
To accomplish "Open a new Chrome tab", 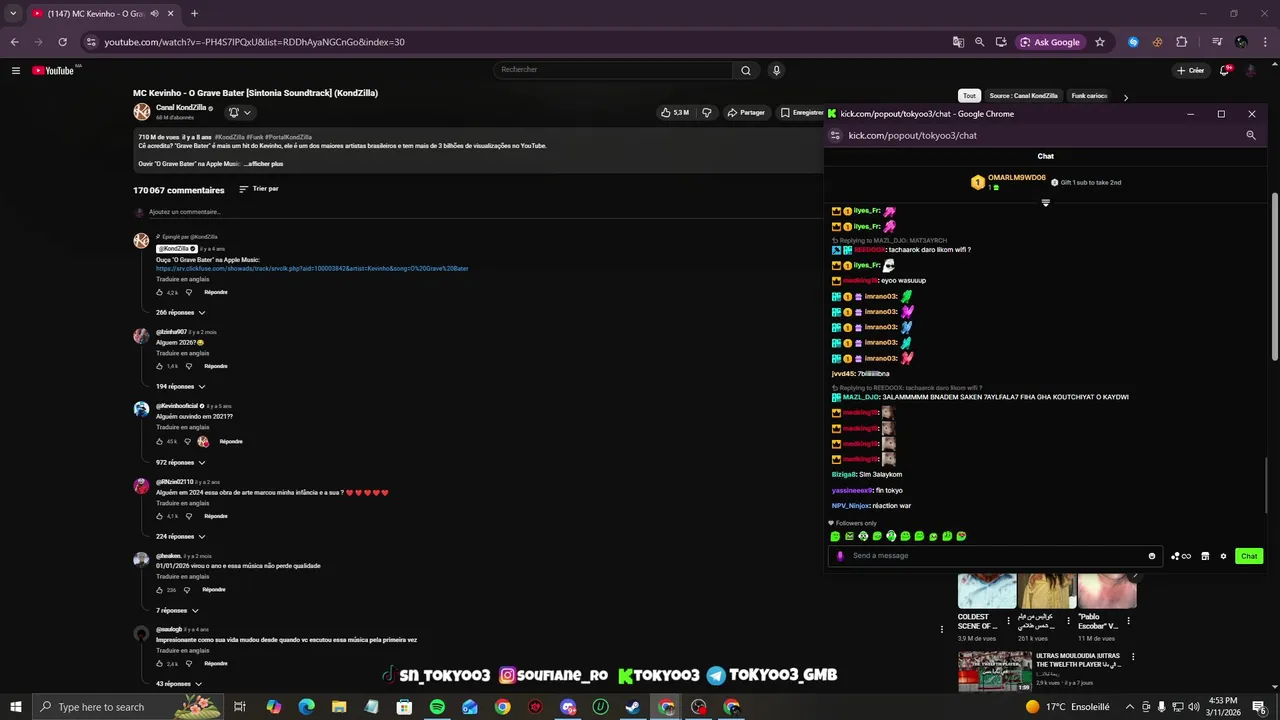I will pos(194,13).
